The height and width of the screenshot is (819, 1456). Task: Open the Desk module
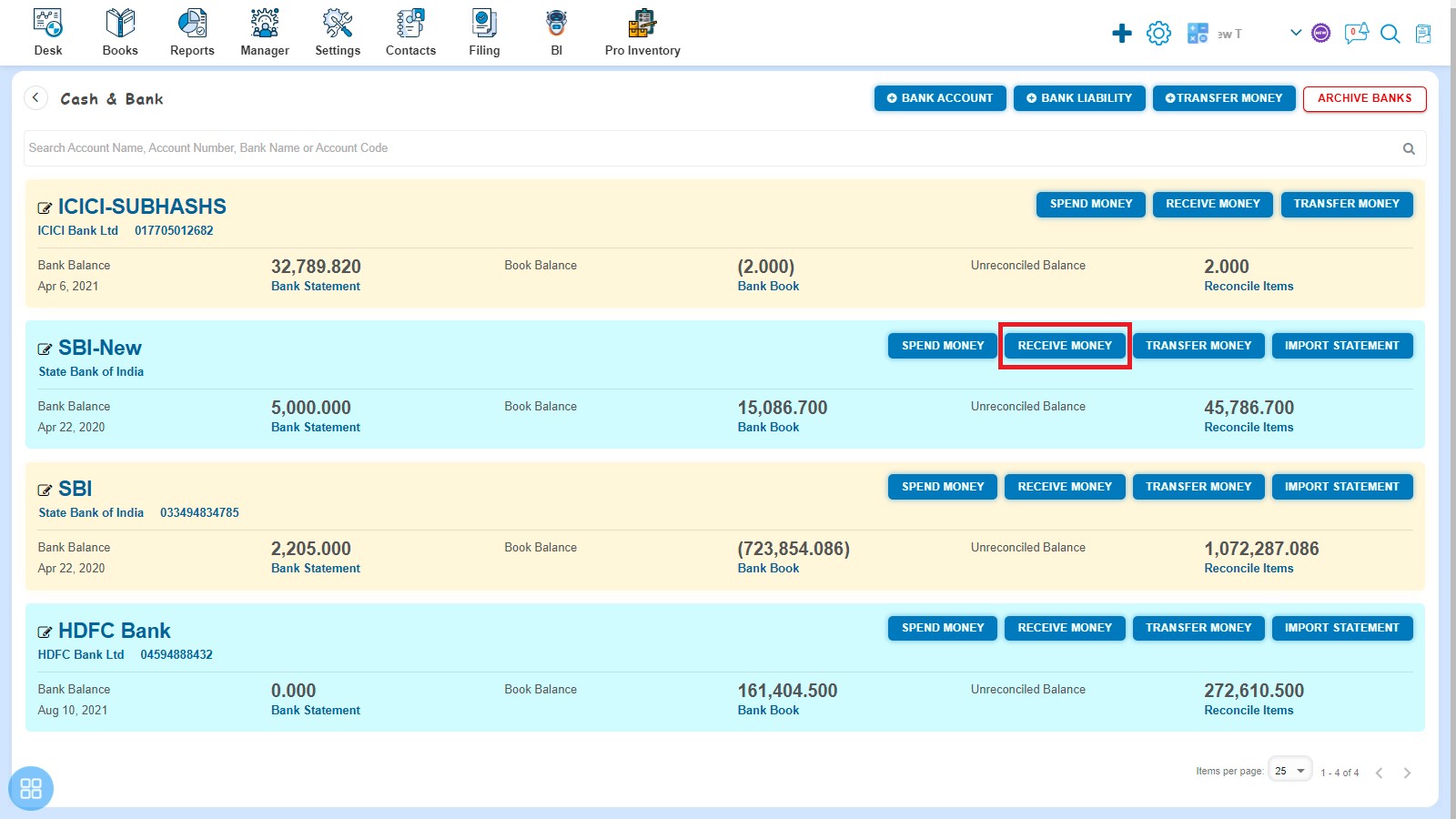(48, 32)
